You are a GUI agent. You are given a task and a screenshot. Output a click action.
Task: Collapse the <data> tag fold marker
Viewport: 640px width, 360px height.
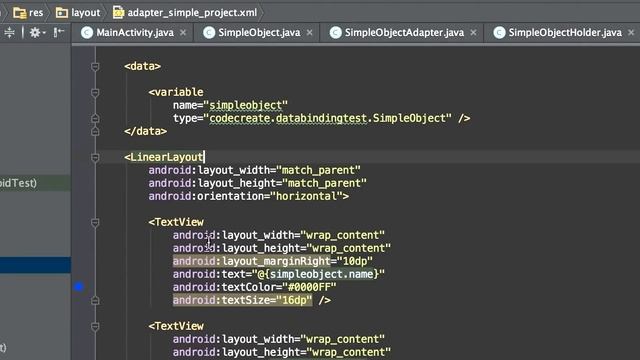click(x=95, y=67)
